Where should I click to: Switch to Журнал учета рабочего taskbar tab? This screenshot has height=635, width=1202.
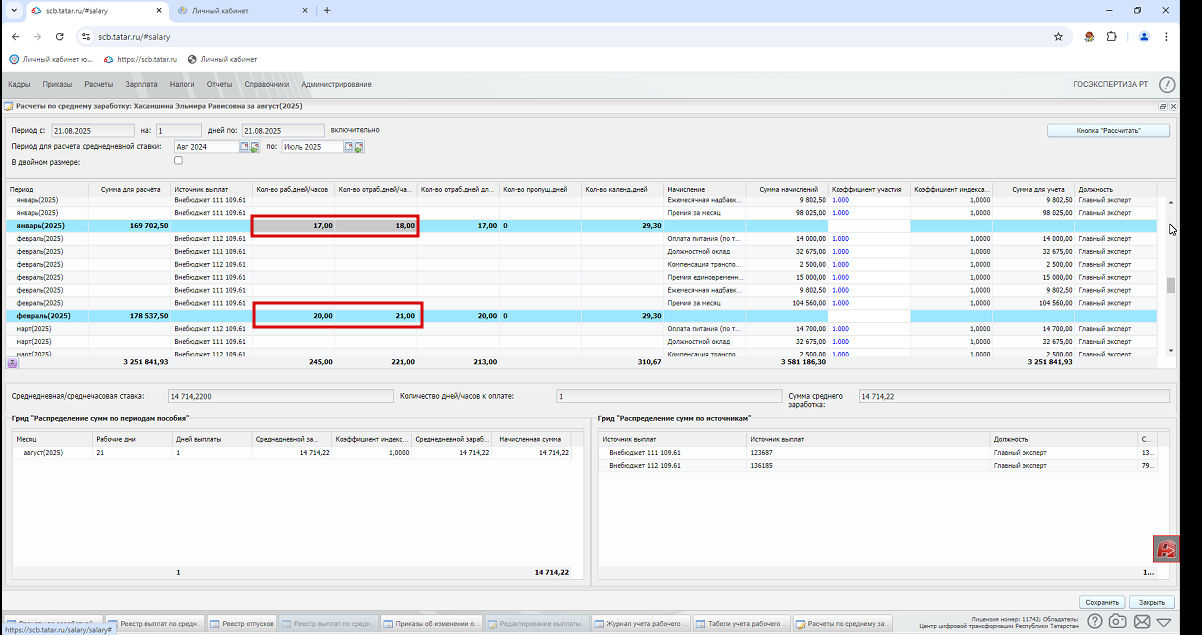click(x=640, y=623)
